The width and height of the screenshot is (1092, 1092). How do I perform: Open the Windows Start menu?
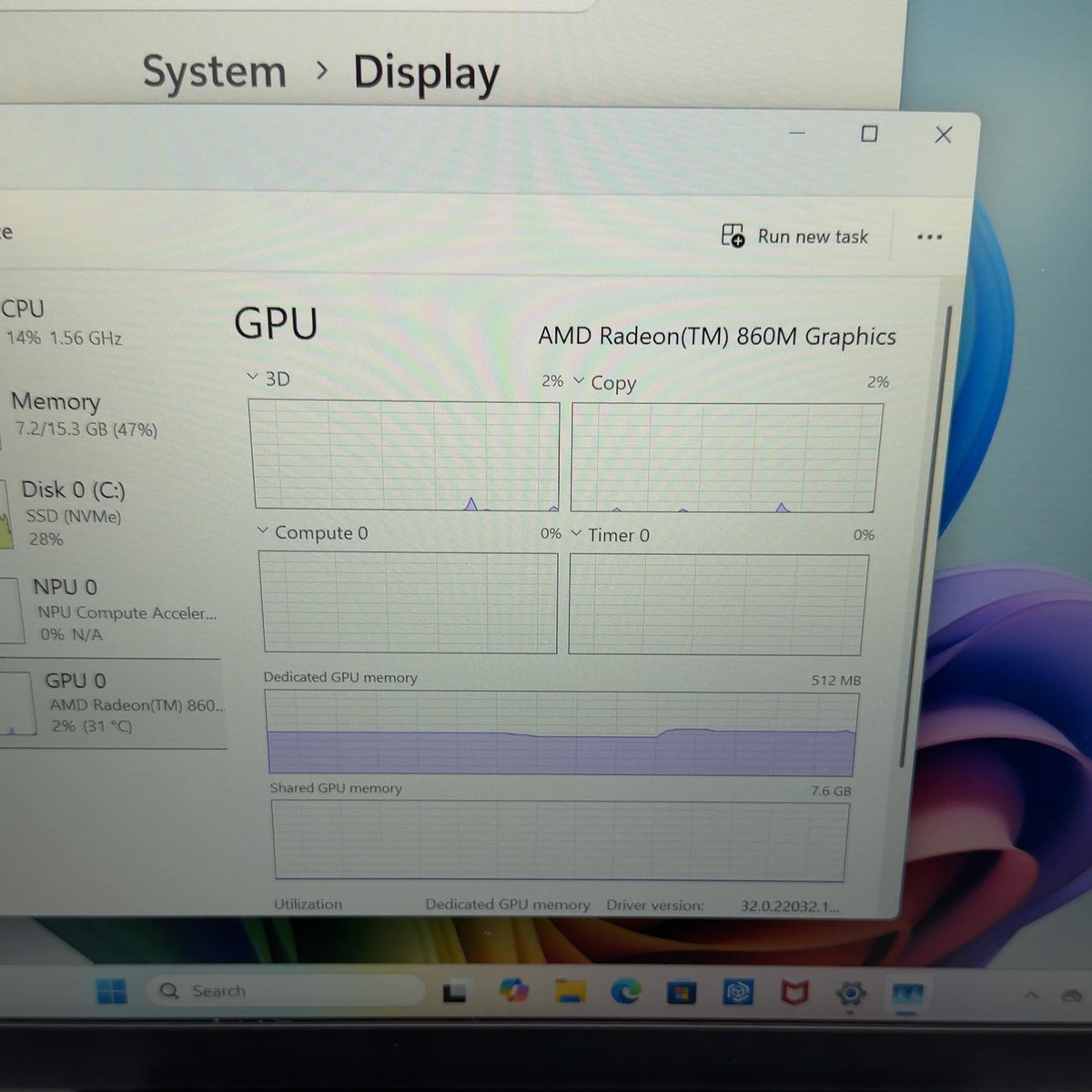point(112,991)
